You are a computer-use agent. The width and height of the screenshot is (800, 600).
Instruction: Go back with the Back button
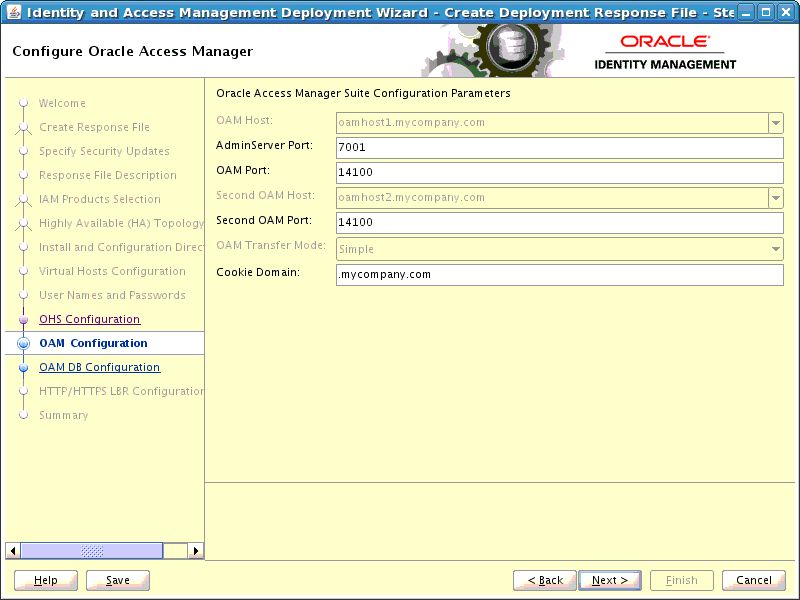click(x=545, y=580)
